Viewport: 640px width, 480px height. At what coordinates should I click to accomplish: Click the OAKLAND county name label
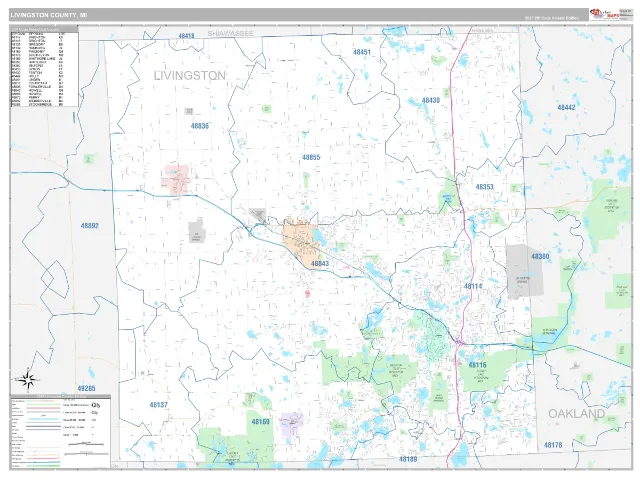click(576, 413)
